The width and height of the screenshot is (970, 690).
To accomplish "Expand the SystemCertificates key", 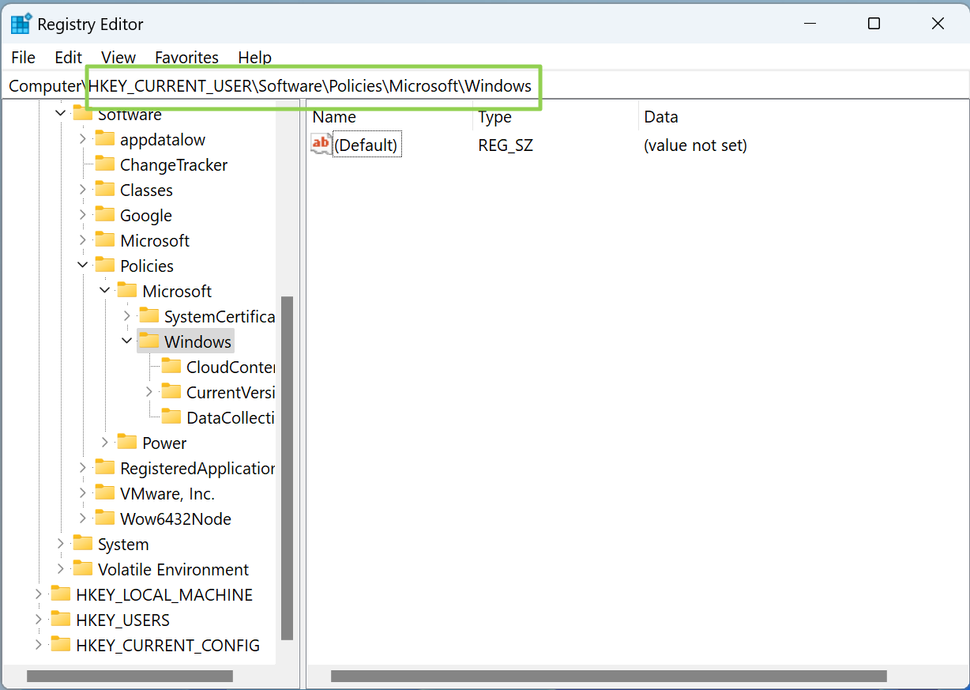I will [x=126, y=316].
